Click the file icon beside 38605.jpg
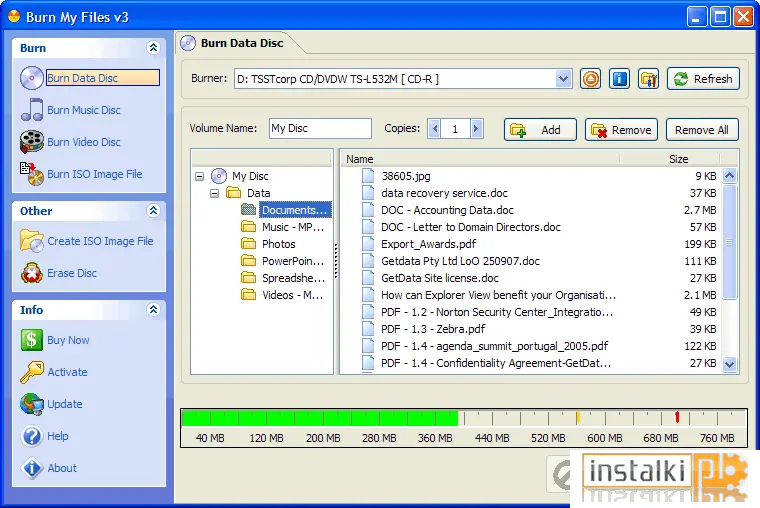Image resolution: width=760 pixels, height=508 pixels. pos(368,176)
